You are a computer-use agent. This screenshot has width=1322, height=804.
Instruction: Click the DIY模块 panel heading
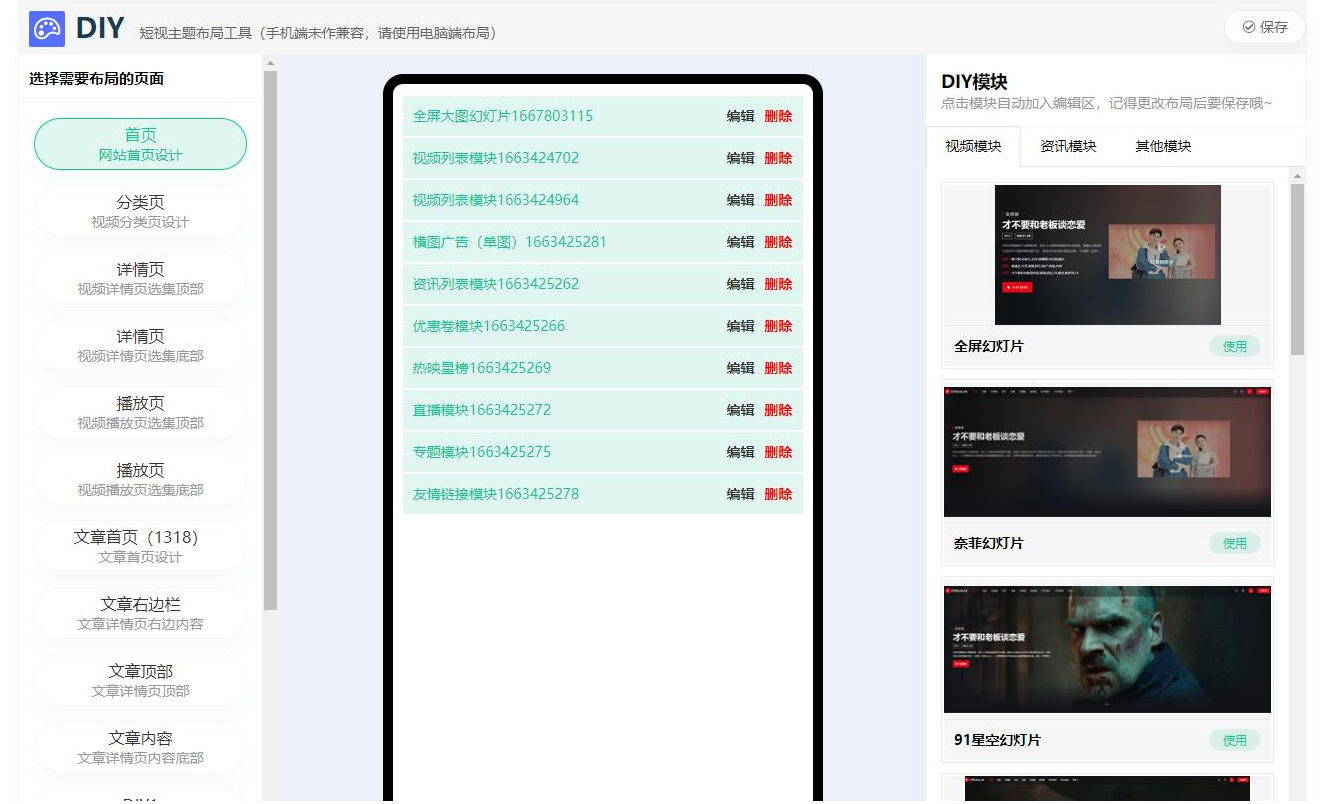click(x=974, y=82)
